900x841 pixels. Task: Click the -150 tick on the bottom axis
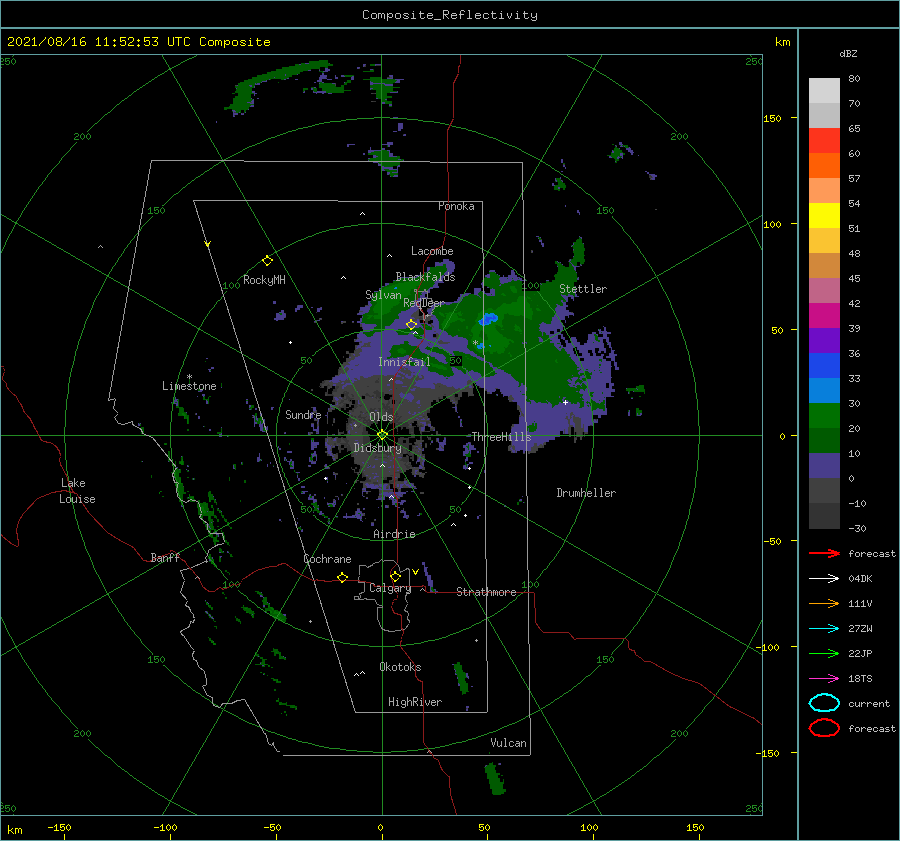(59, 827)
